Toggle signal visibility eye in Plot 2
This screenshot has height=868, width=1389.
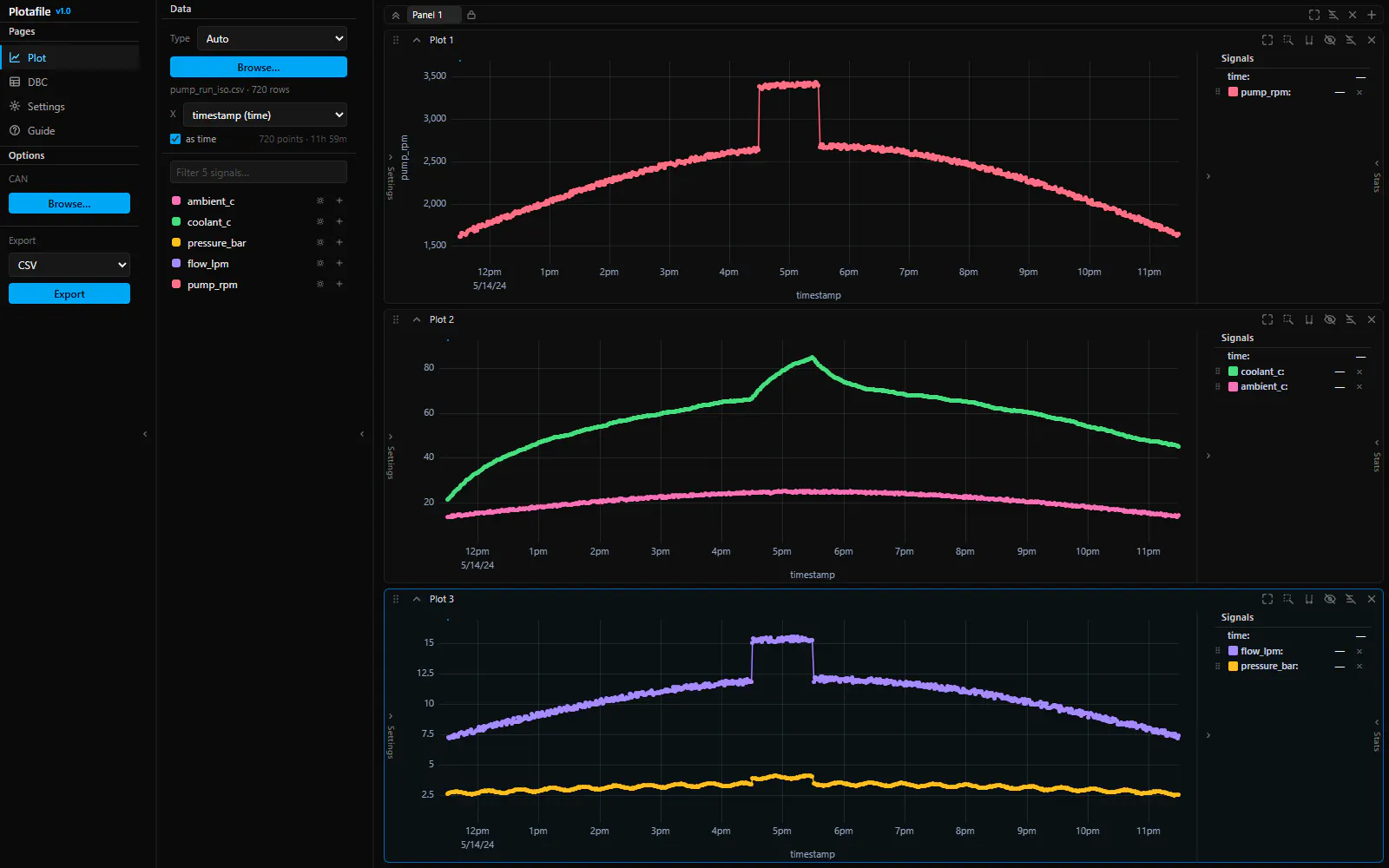click(x=1330, y=319)
